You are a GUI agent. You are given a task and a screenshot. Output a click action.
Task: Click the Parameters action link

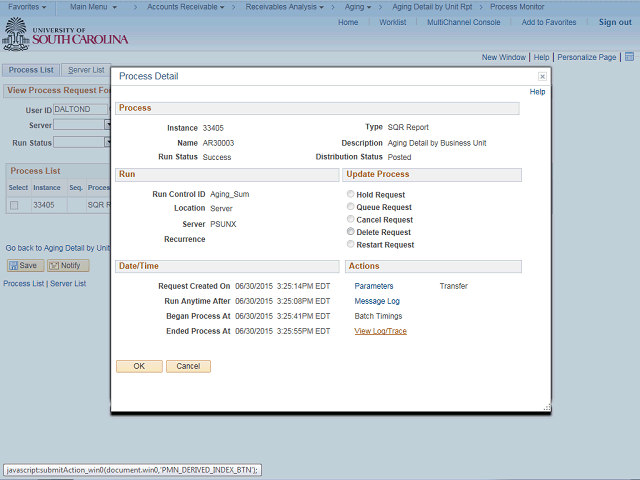click(374, 286)
